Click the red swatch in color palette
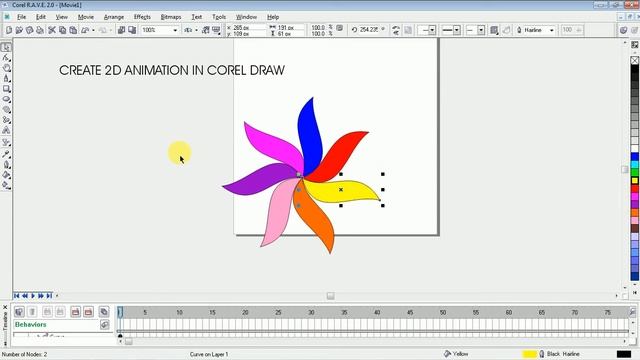 [x=635, y=189]
